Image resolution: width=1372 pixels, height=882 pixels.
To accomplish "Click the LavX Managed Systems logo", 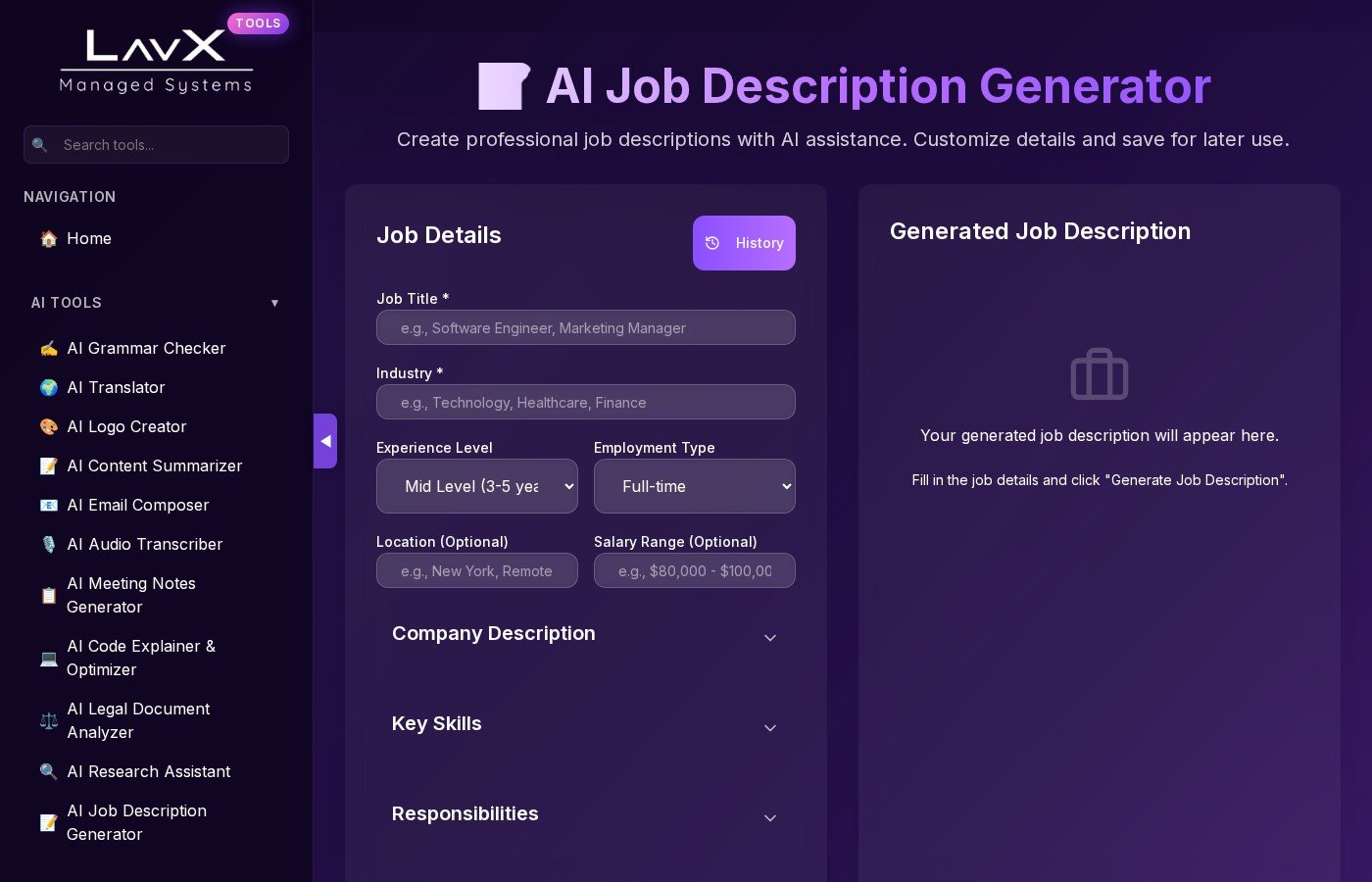I will click(x=156, y=61).
